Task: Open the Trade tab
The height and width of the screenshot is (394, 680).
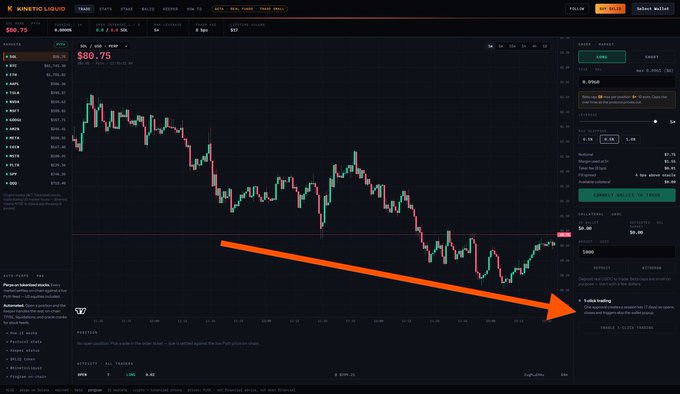Action: pos(84,9)
